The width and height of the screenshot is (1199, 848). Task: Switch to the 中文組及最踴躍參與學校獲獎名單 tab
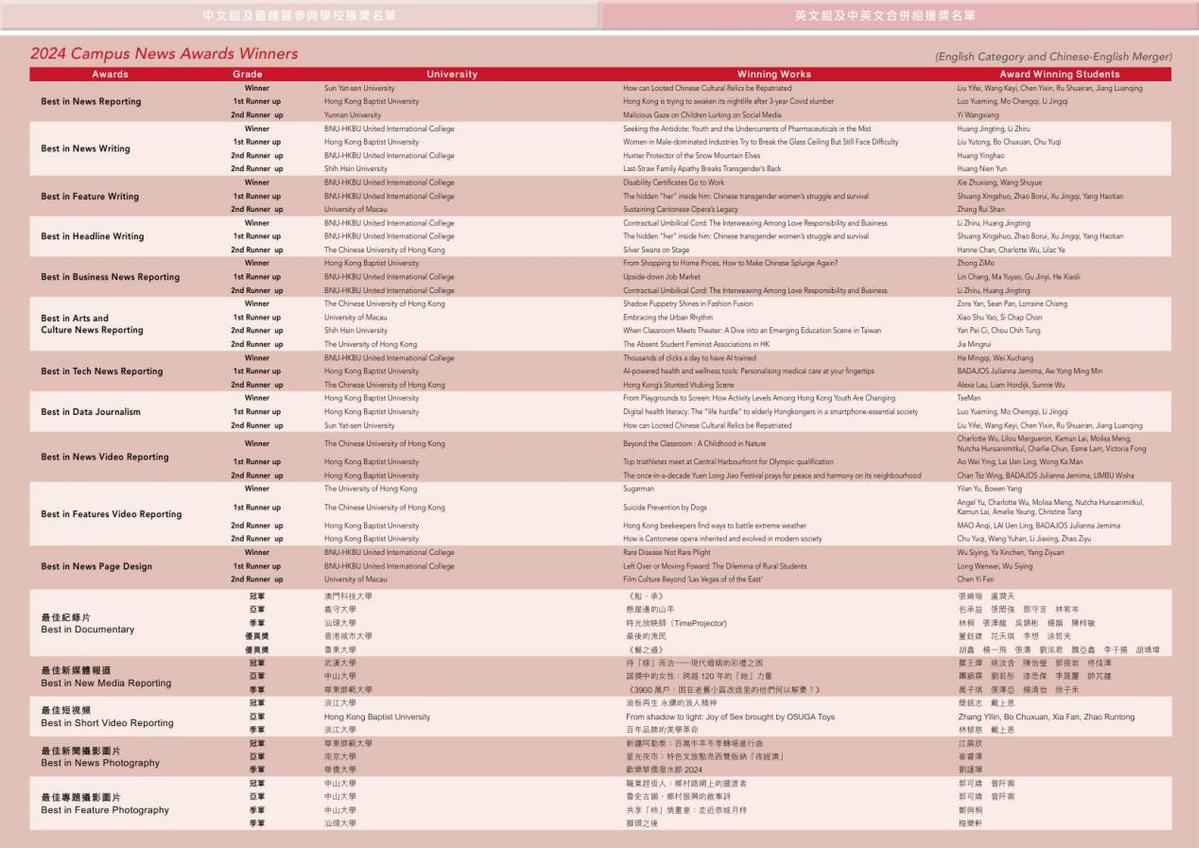(x=300, y=16)
